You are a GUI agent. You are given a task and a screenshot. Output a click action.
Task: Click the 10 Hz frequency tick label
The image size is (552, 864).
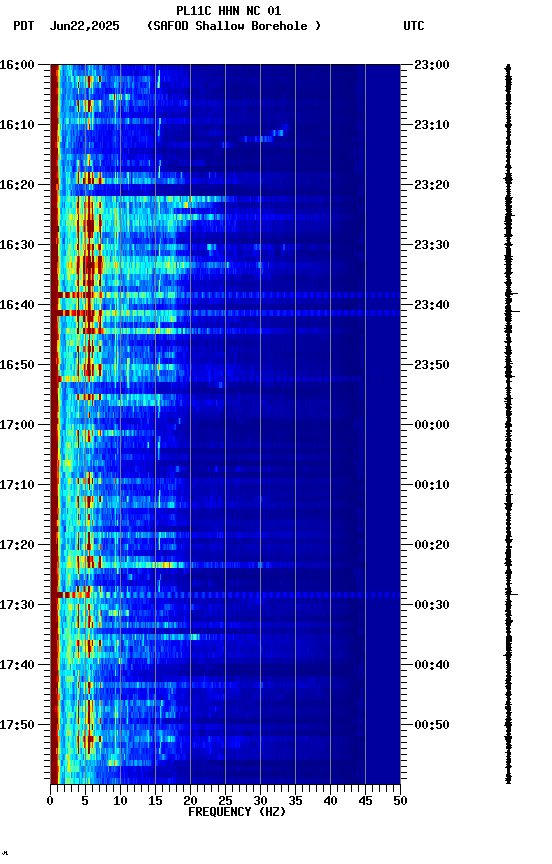coord(120,801)
